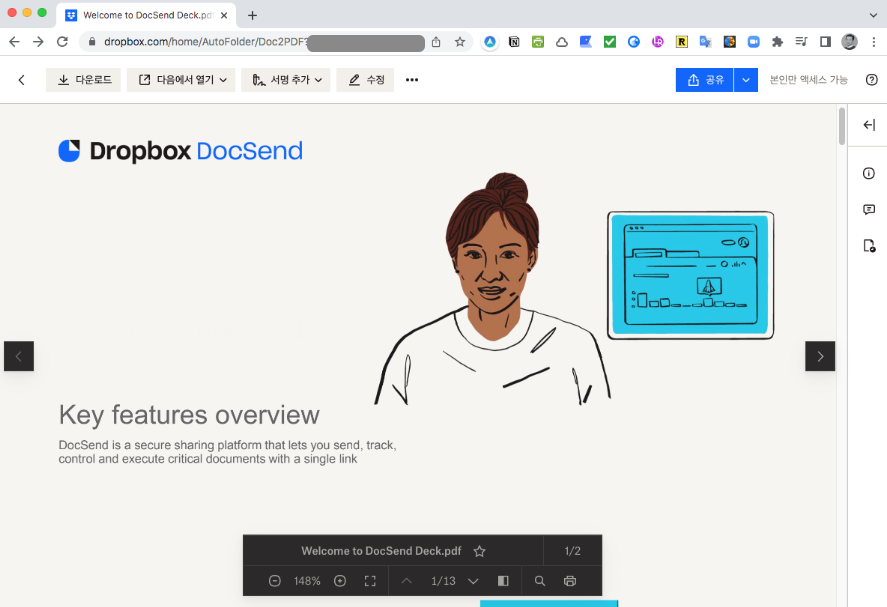Go to next file with right arrow
Viewport: 887px width, 607px height.
[820, 356]
